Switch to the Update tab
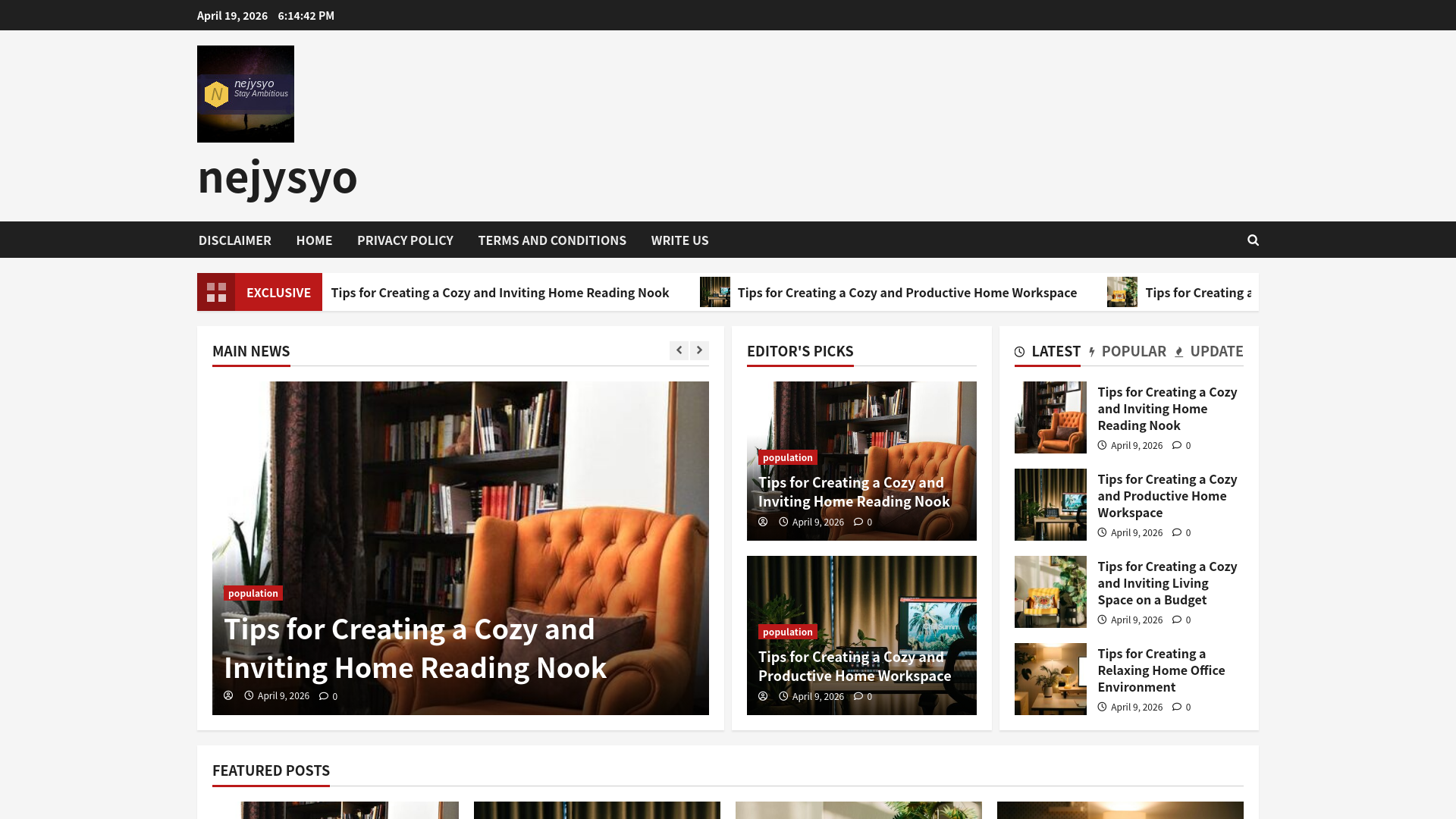This screenshot has height=819, width=1456. click(x=1209, y=351)
